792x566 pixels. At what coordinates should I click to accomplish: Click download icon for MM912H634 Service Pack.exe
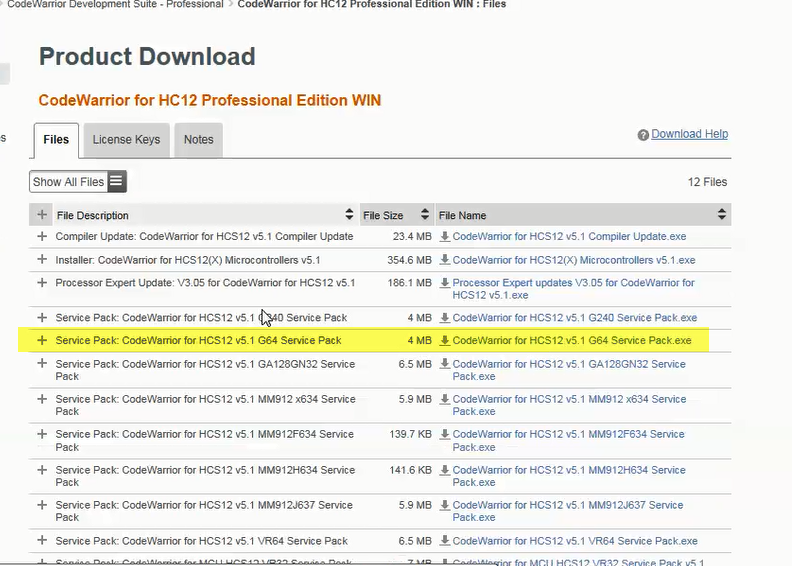pyautogui.click(x=444, y=470)
